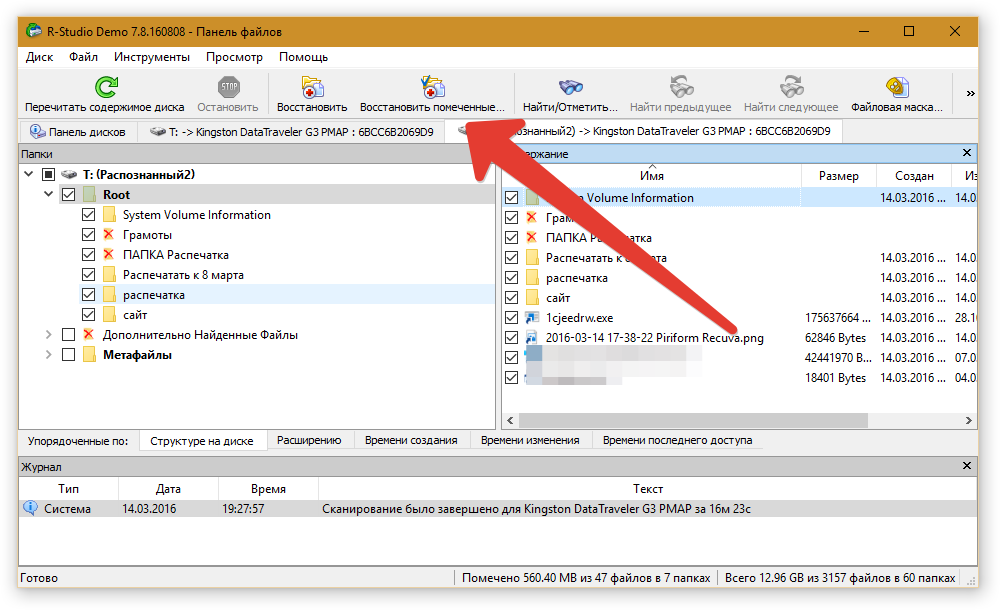Select распечатка folder in tree
This screenshot has width=1000, height=610.
point(154,295)
